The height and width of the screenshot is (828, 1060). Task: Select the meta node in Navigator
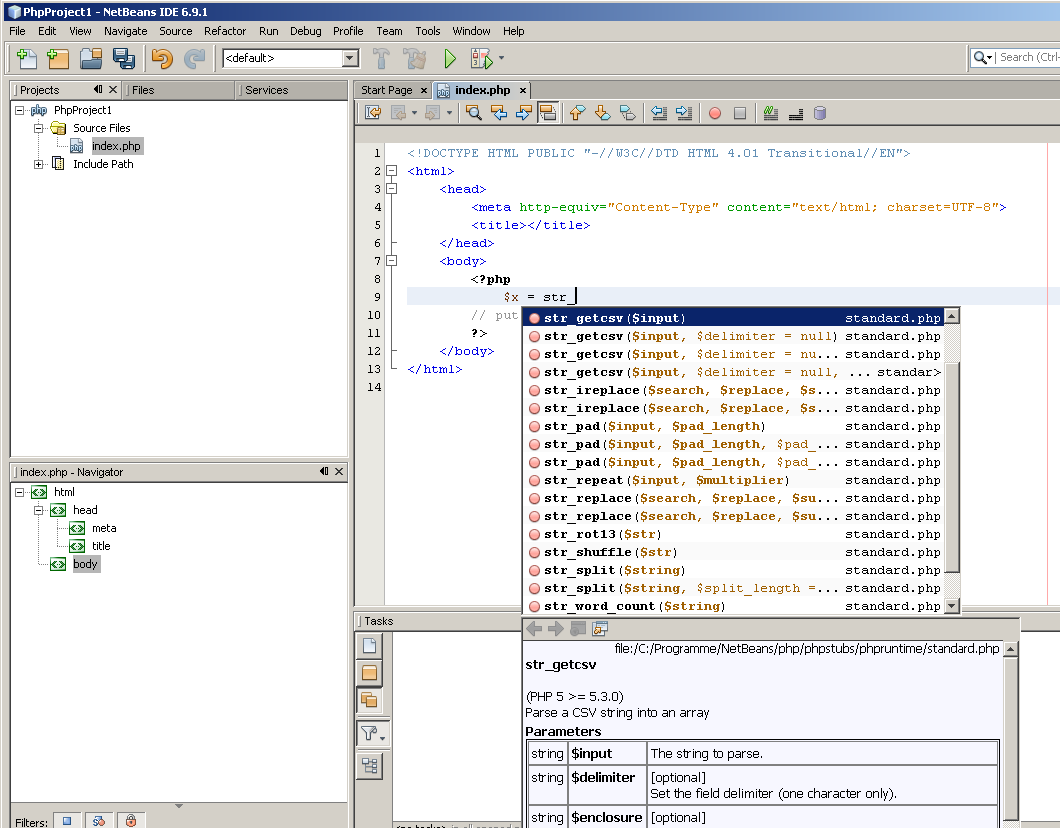[104, 528]
